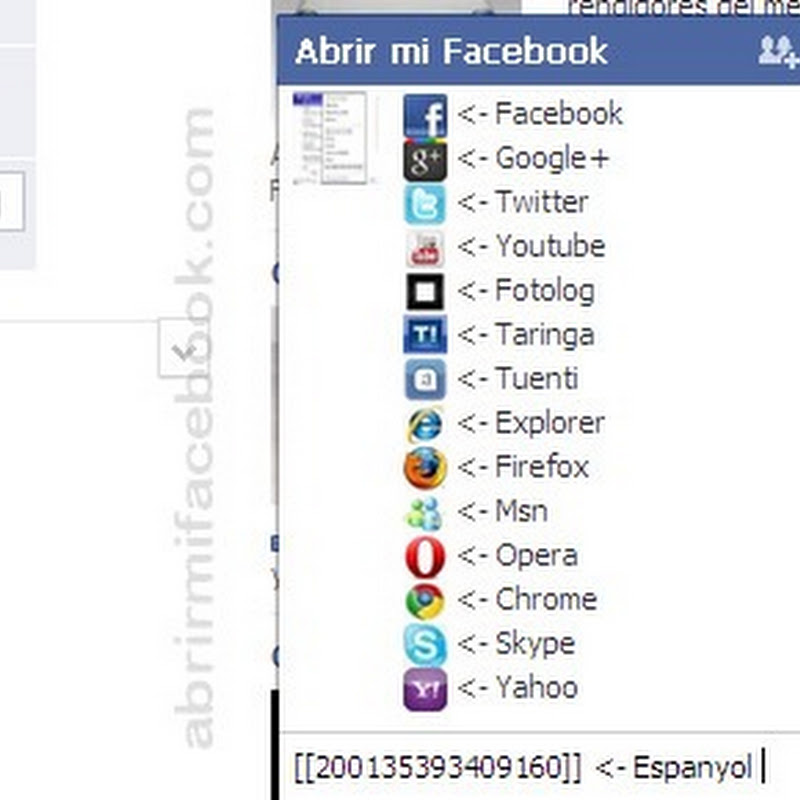Click the Opera icon
This screenshot has width=800, height=800.
pyautogui.click(x=425, y=557)
